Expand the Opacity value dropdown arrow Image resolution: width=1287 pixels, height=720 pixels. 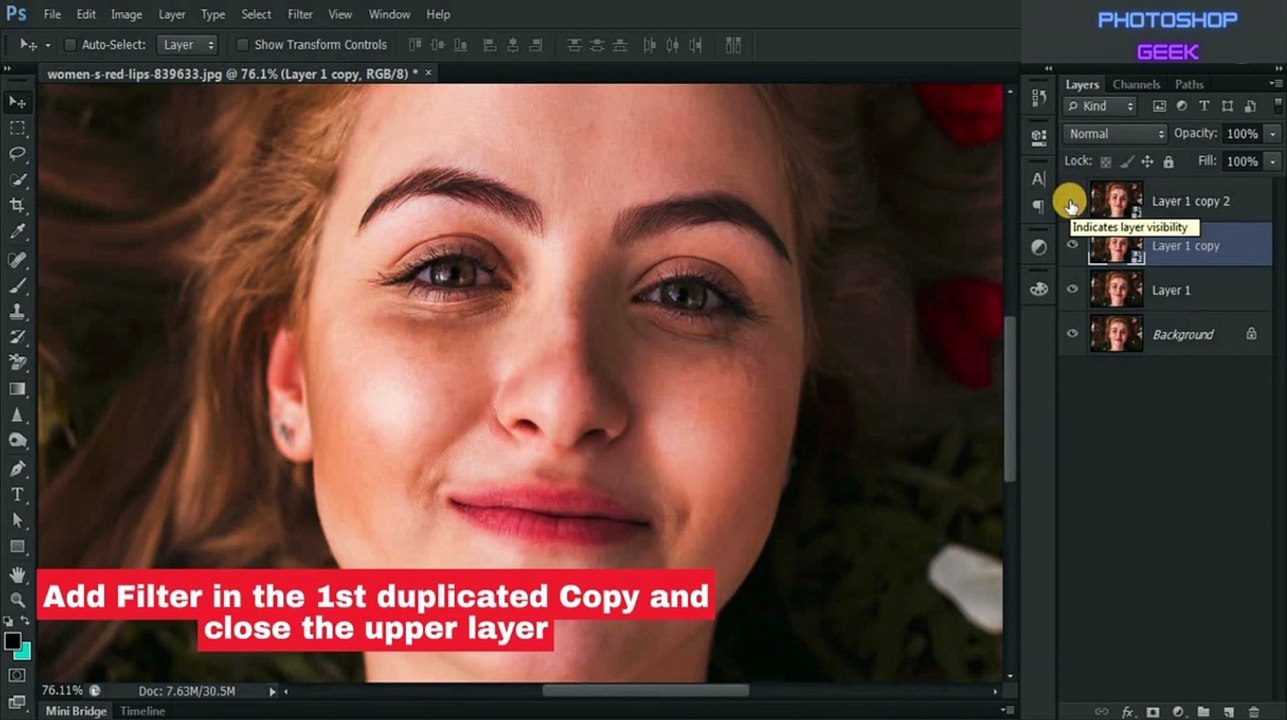[1272, 134]
